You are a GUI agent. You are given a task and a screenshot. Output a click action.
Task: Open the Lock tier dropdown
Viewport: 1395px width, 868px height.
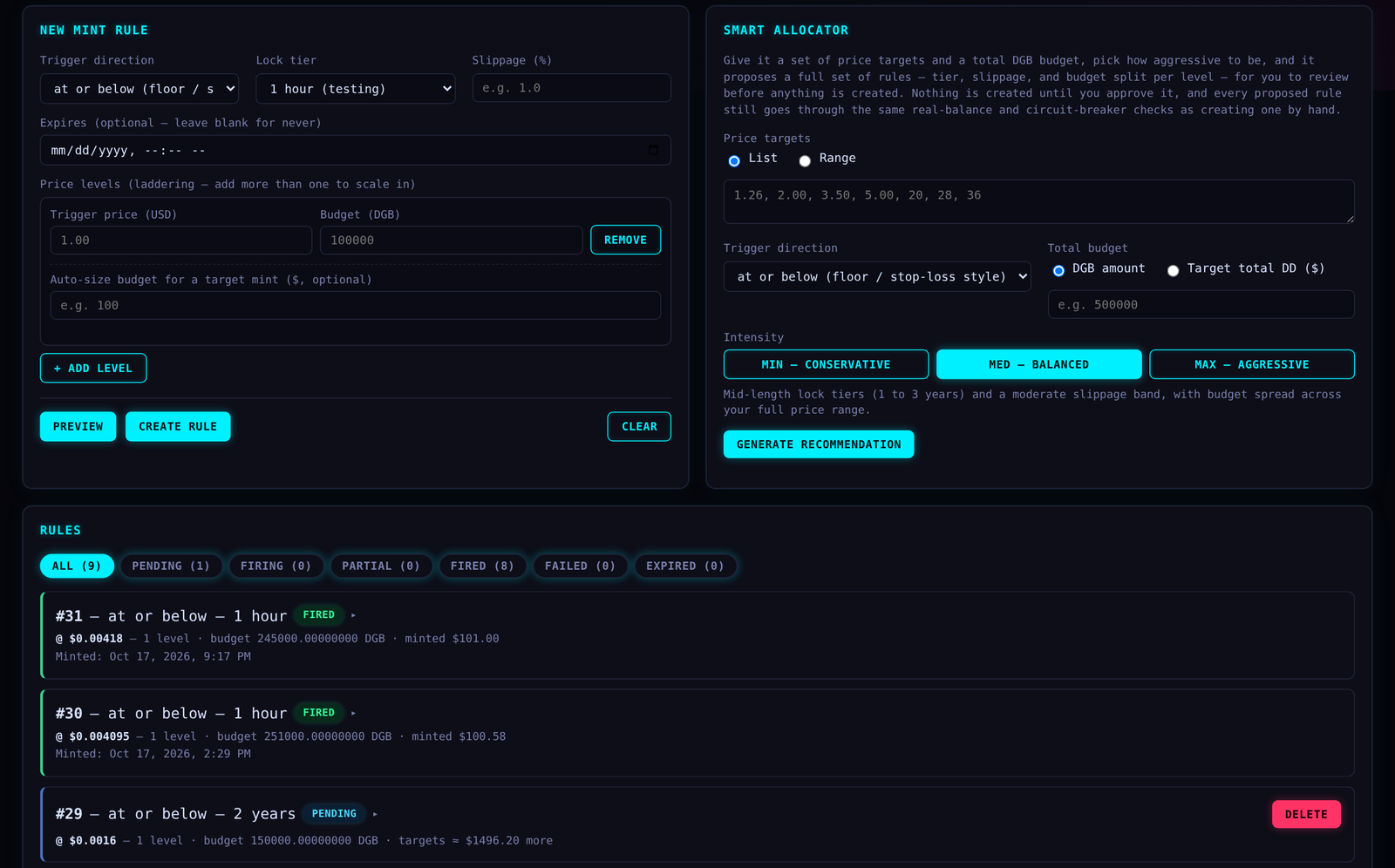tap(356, 89)
